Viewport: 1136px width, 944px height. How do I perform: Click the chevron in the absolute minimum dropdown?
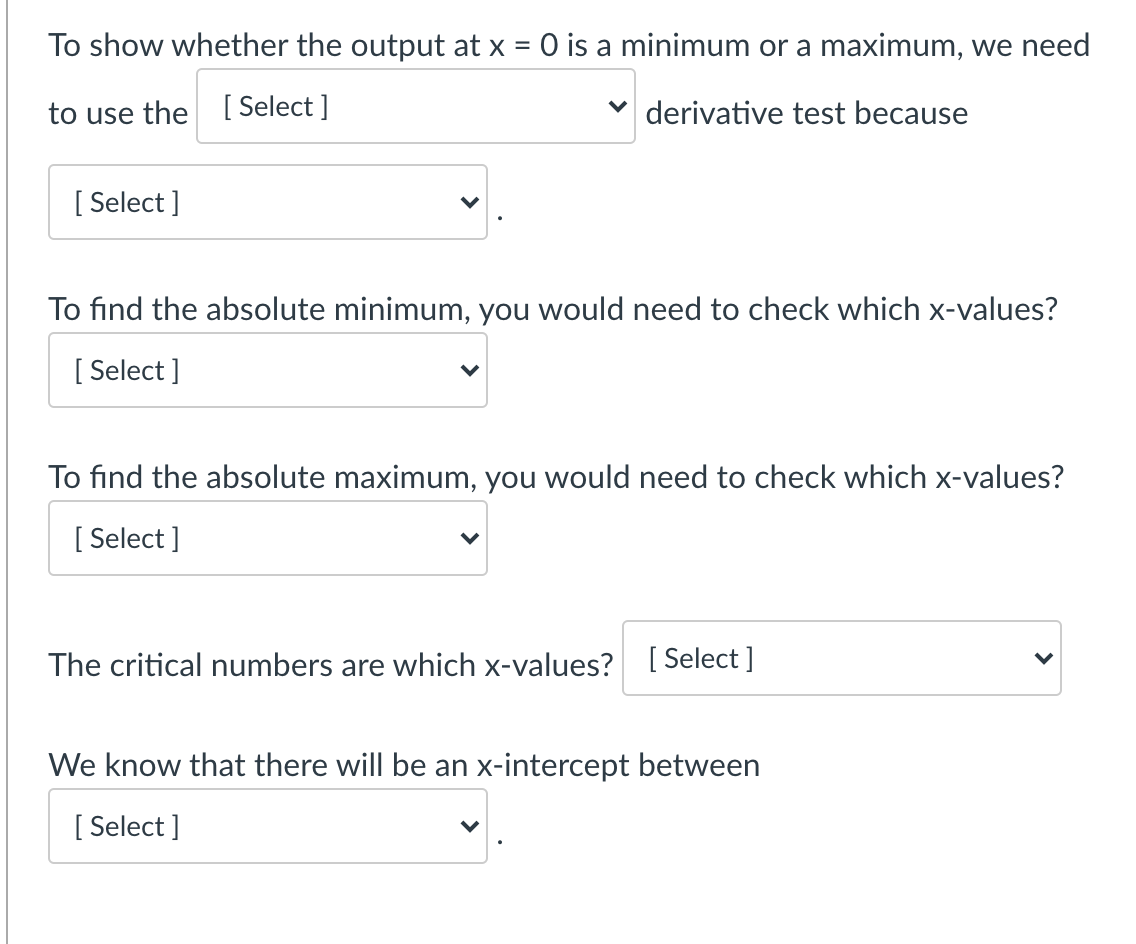470,370
